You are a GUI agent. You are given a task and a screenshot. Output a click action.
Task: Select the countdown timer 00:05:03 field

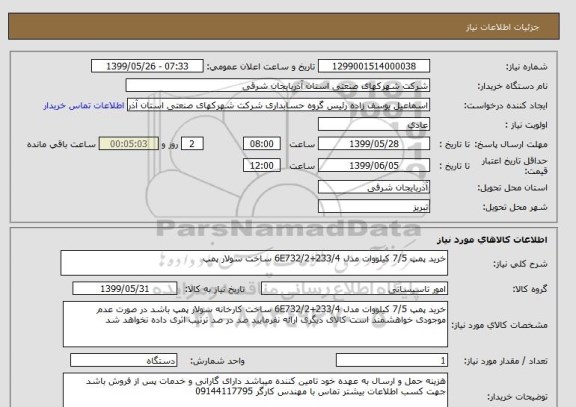tap(129, 144)
